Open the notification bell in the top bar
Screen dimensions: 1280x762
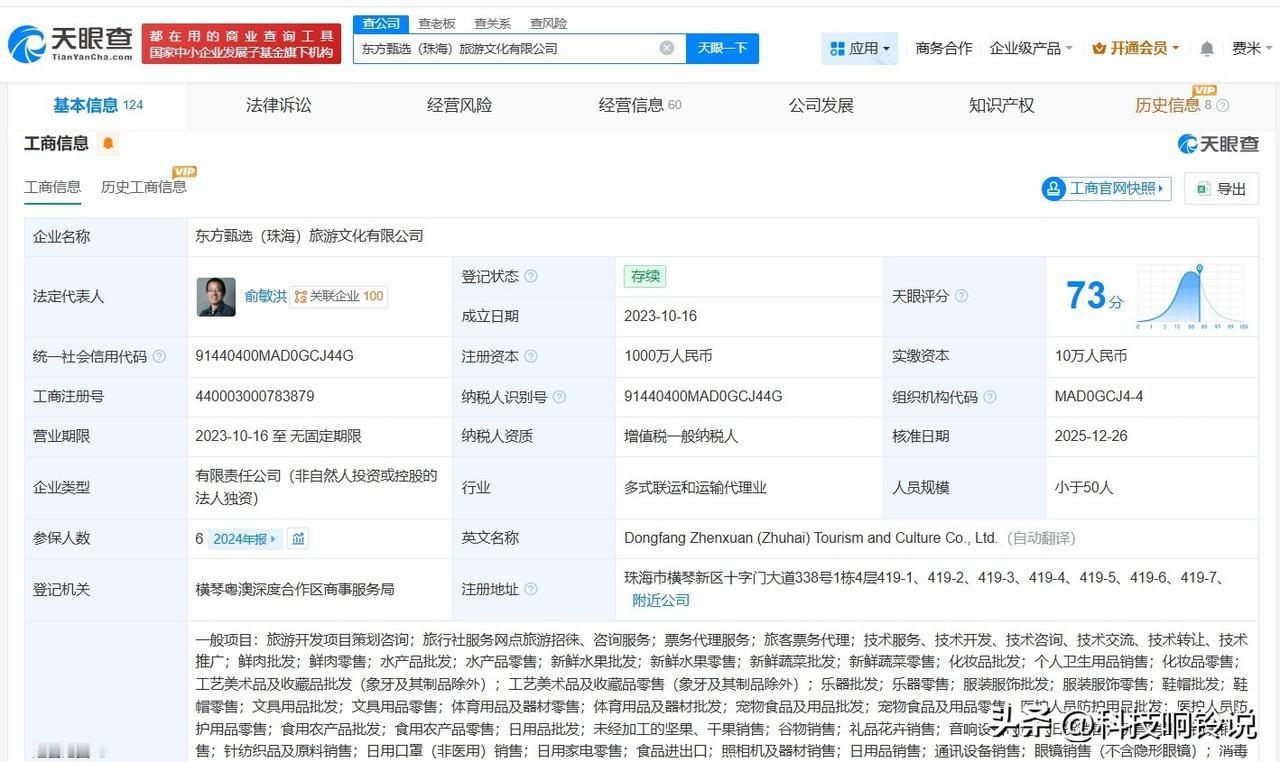tap(1207, 48)
